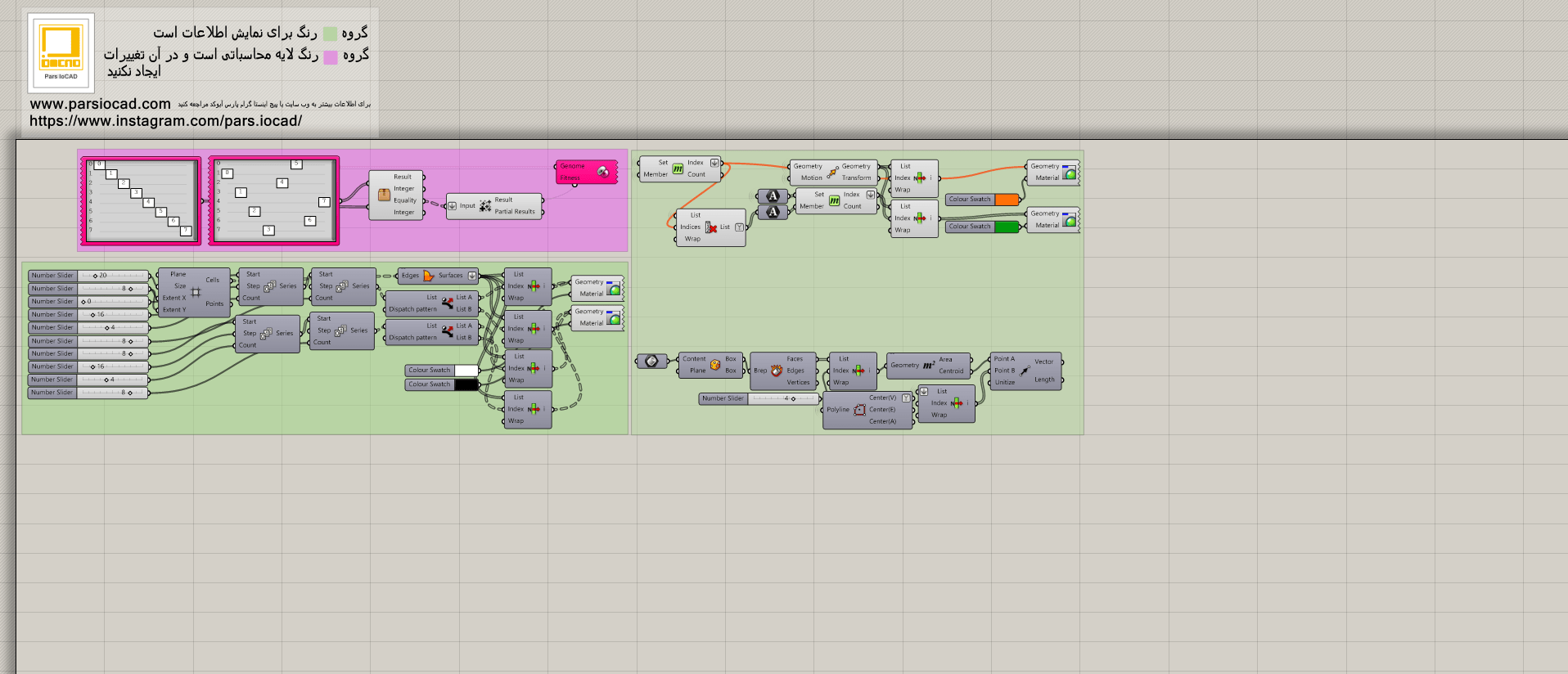Screen dimensions: 1568x674
Task: Select the Bounding Box icon between Content and Box
Action: click(x=715, y=365)
